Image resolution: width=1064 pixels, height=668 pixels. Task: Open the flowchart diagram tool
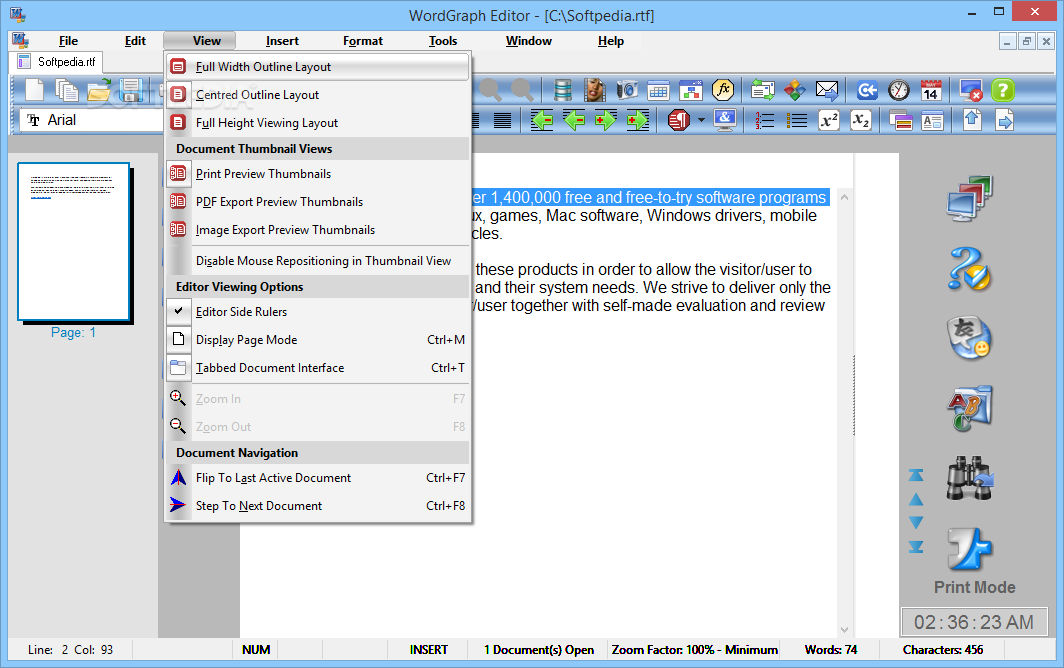pyautogui.click(x=691, y=90)
